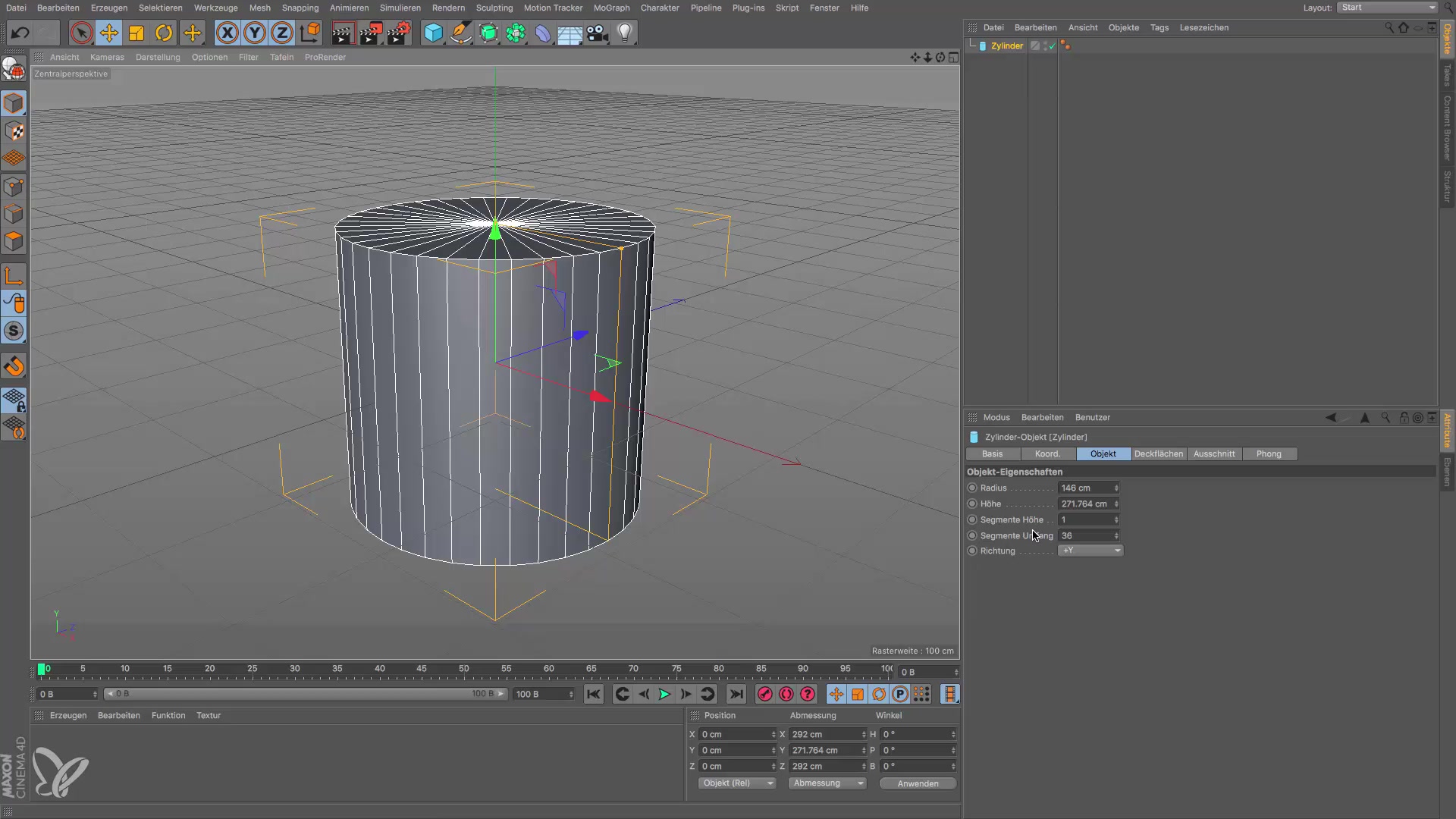Select the Move tool in top toolbar

click(109, 33)
